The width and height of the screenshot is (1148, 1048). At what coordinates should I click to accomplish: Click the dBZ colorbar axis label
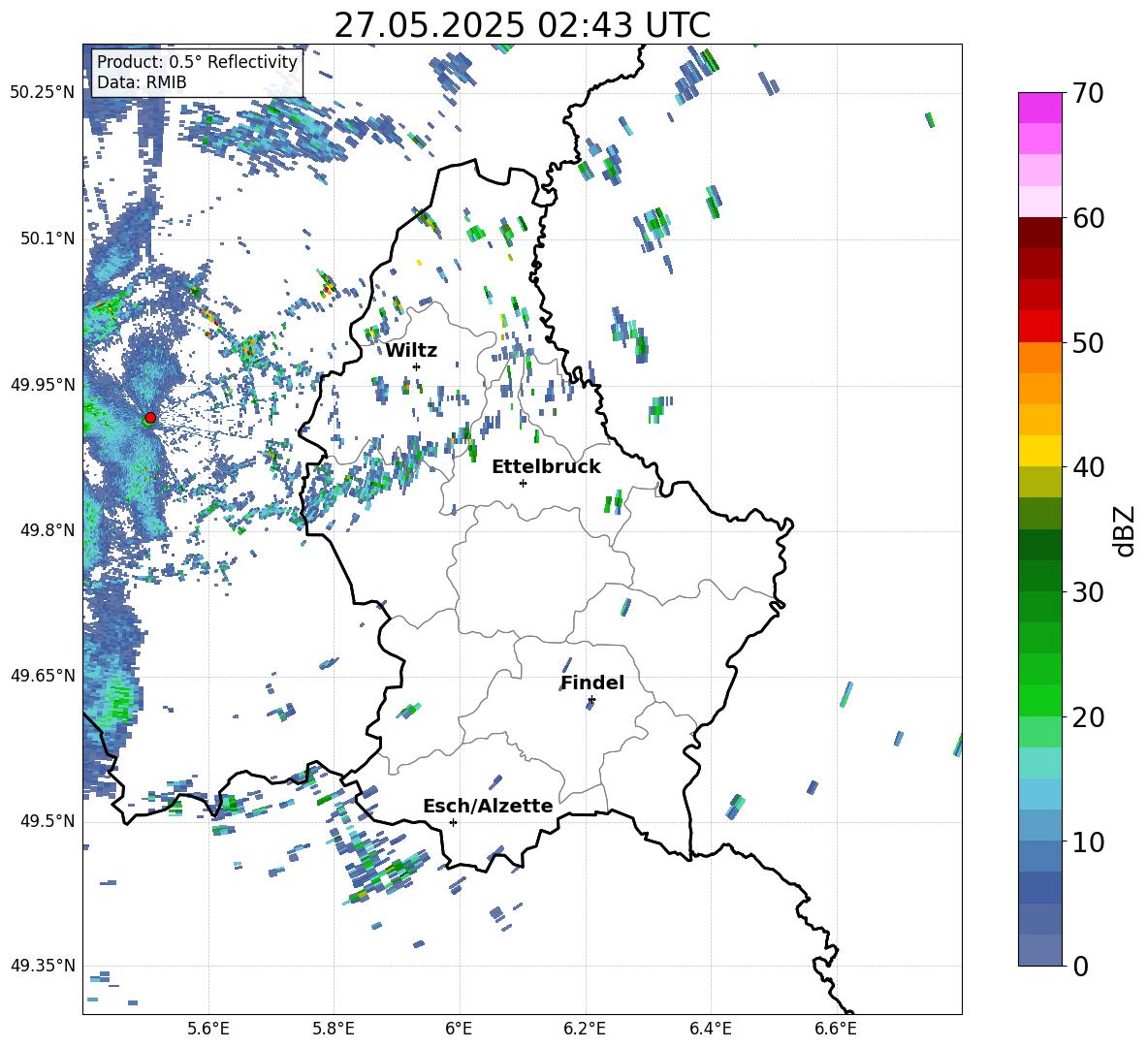pos(1126,530)
